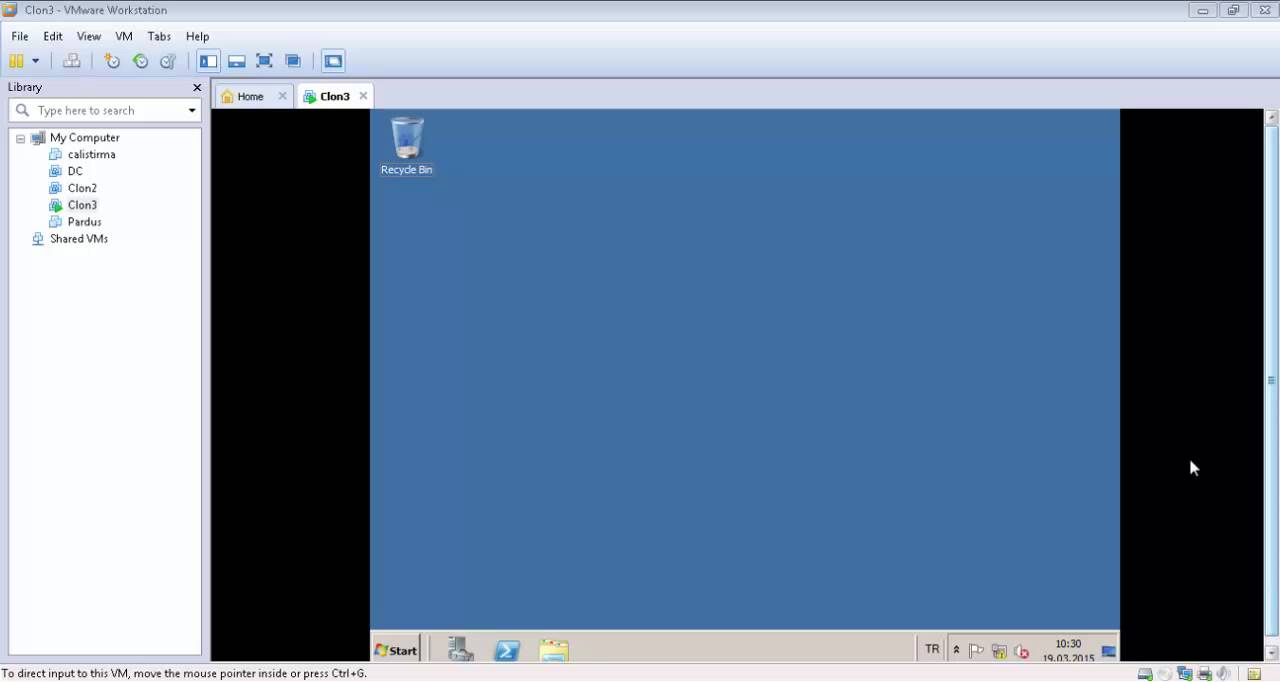This screenshot has height=682, width=1280.
Task: Open the Edit menu
Action: [53, 36]
